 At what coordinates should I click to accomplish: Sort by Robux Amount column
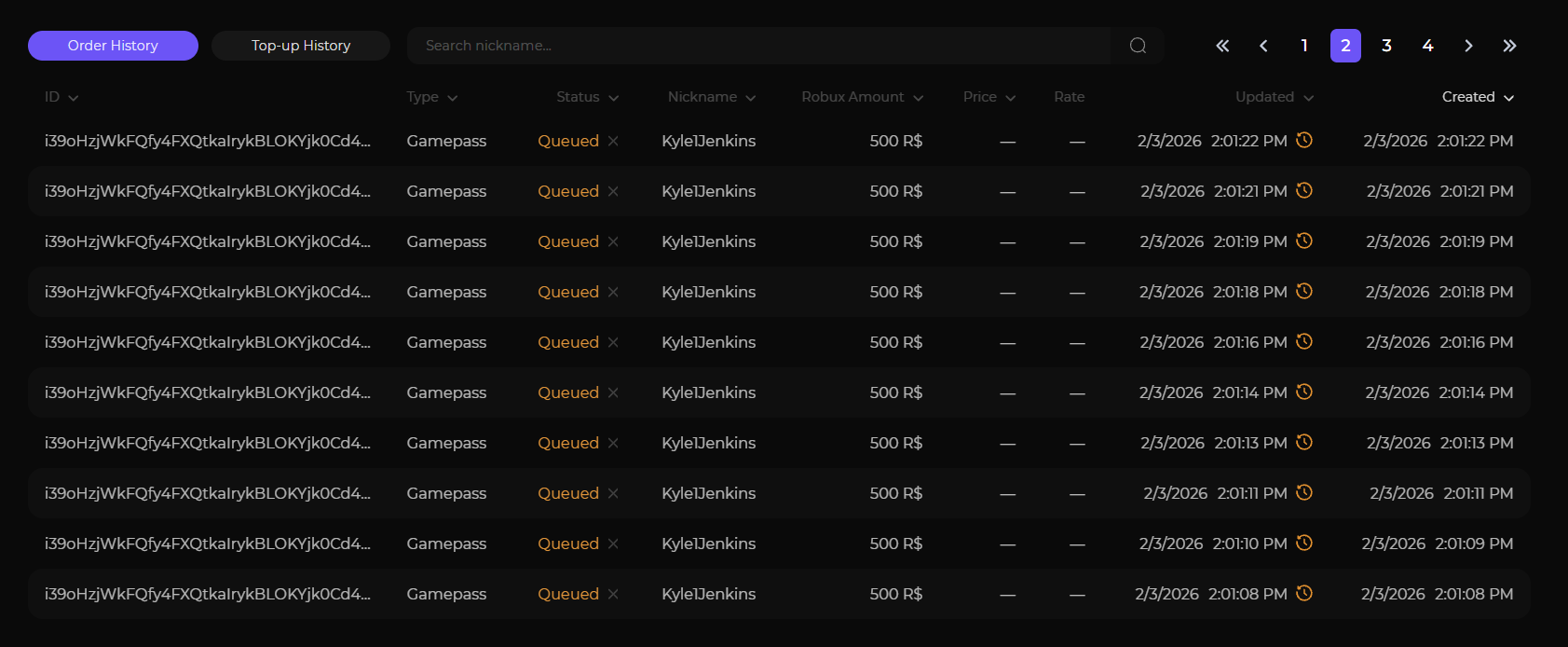(863, 97)
